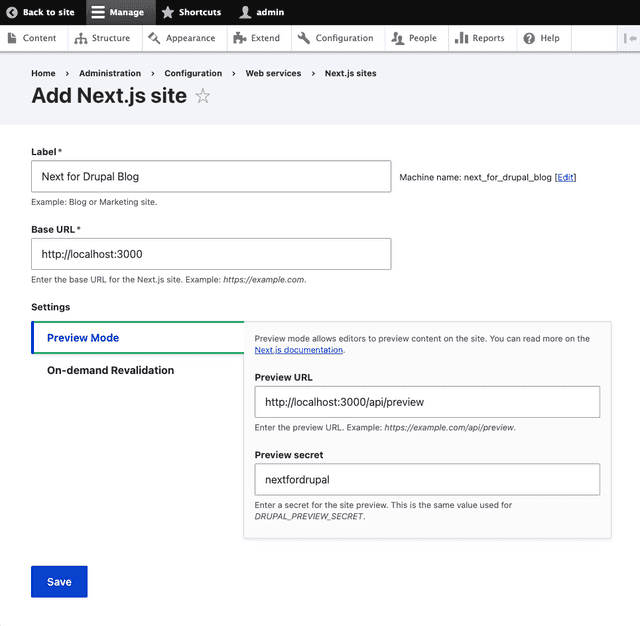The width and height of the screenshot is (640, 626).
Task: Open the Extend menu item
Action: [x=260, y=38]
